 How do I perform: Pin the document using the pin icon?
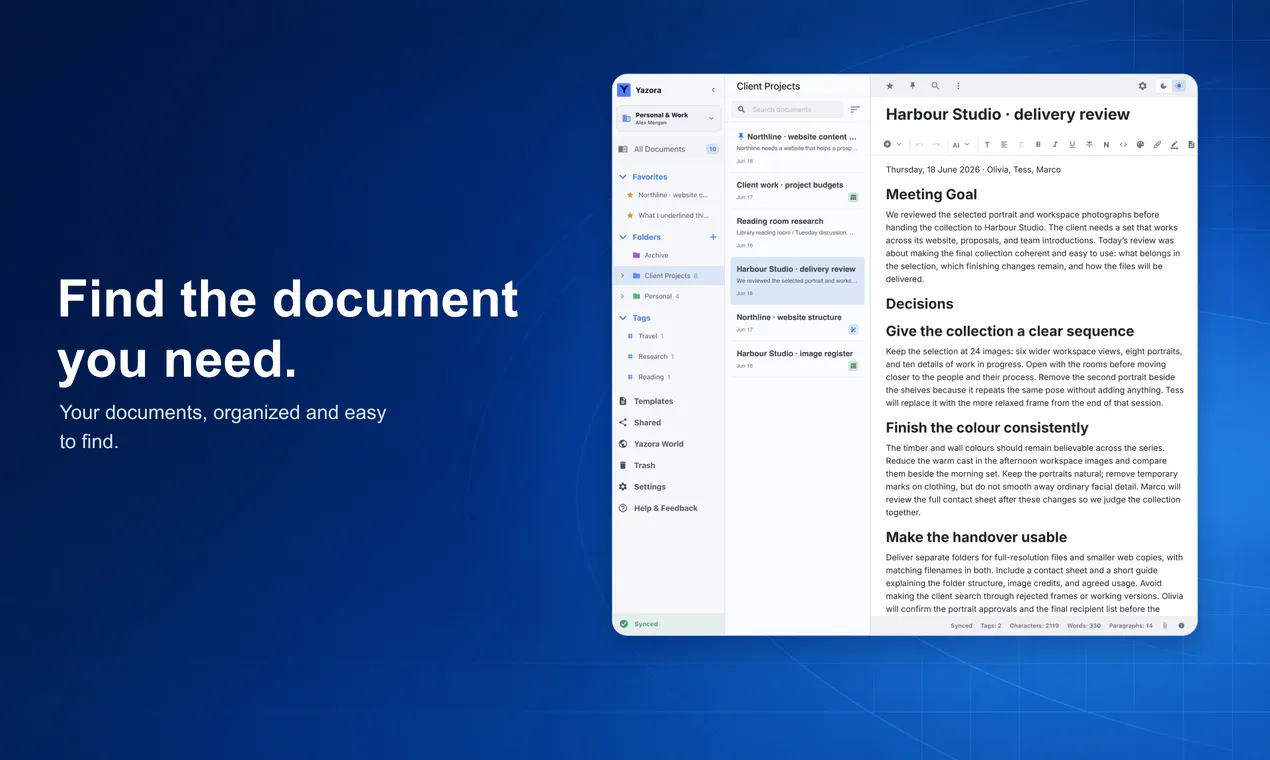click(x=912, y=86)
